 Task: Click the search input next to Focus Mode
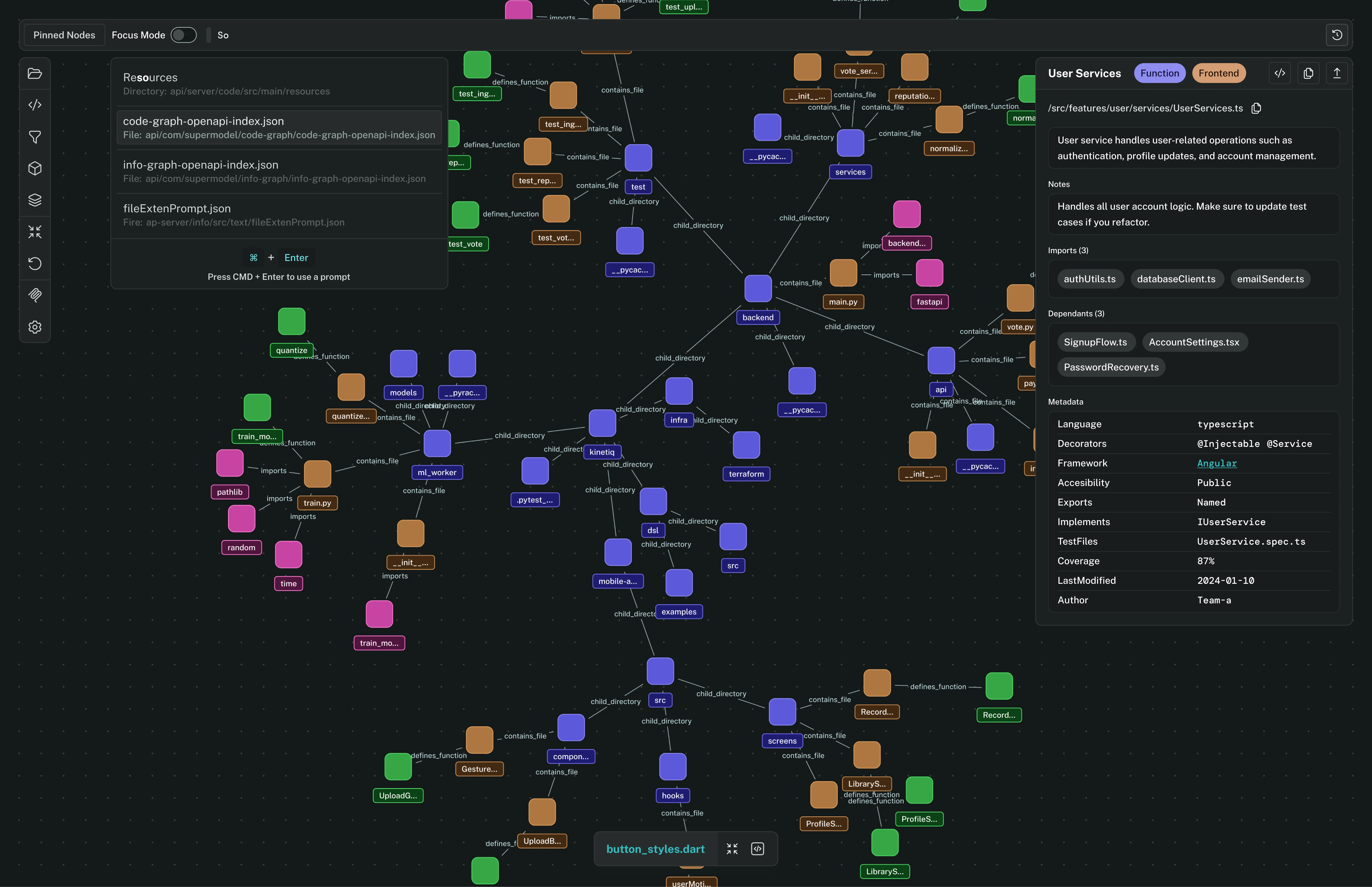pyautogui.click(x=766, y=35)
